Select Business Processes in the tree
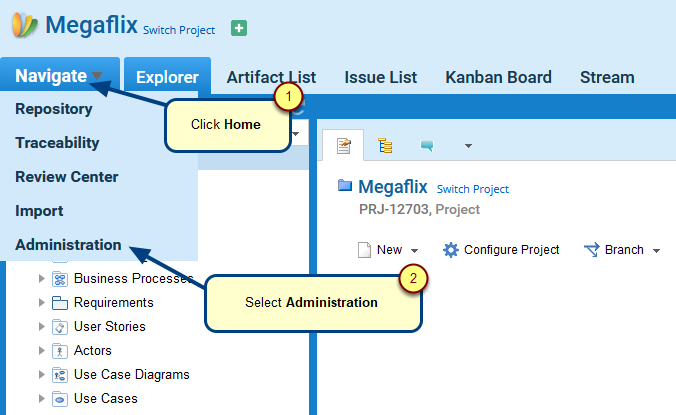Viewport: 676px width, 415px height. point(125,279)
